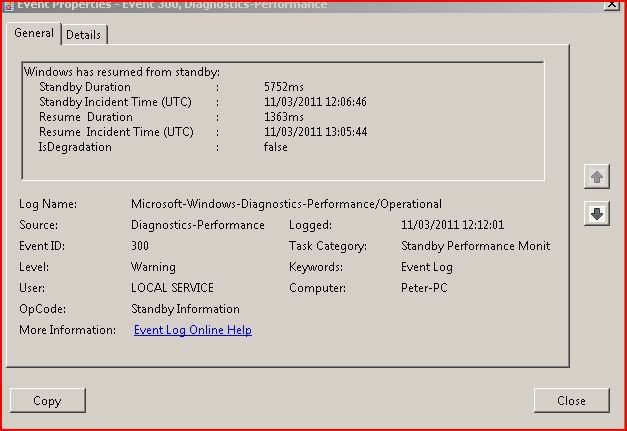The image size is (627, 431).
Task: Click the Task Category label
Action: (328, 246)
